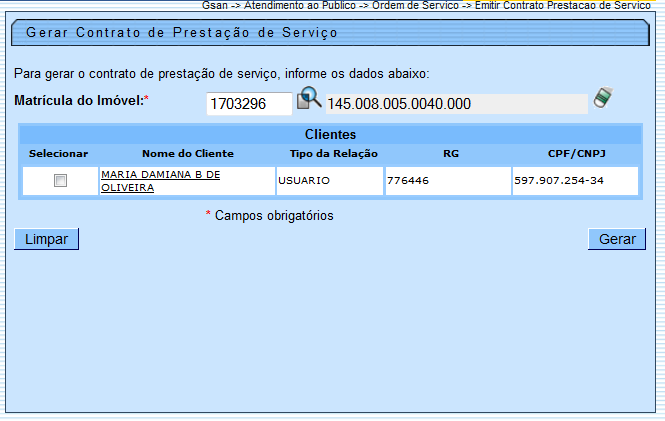Click the Clientes table title bar
665x421 pixels.
(330, 134)
